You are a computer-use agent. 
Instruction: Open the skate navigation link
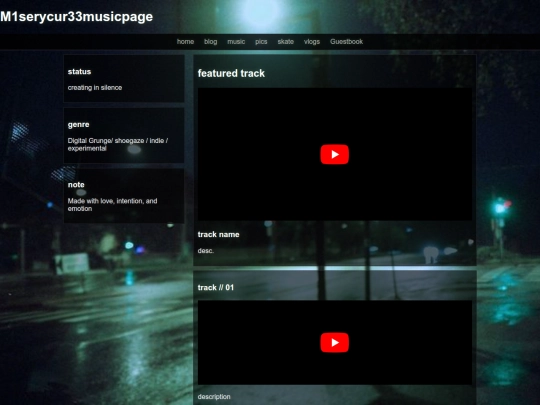click(285, 42)
